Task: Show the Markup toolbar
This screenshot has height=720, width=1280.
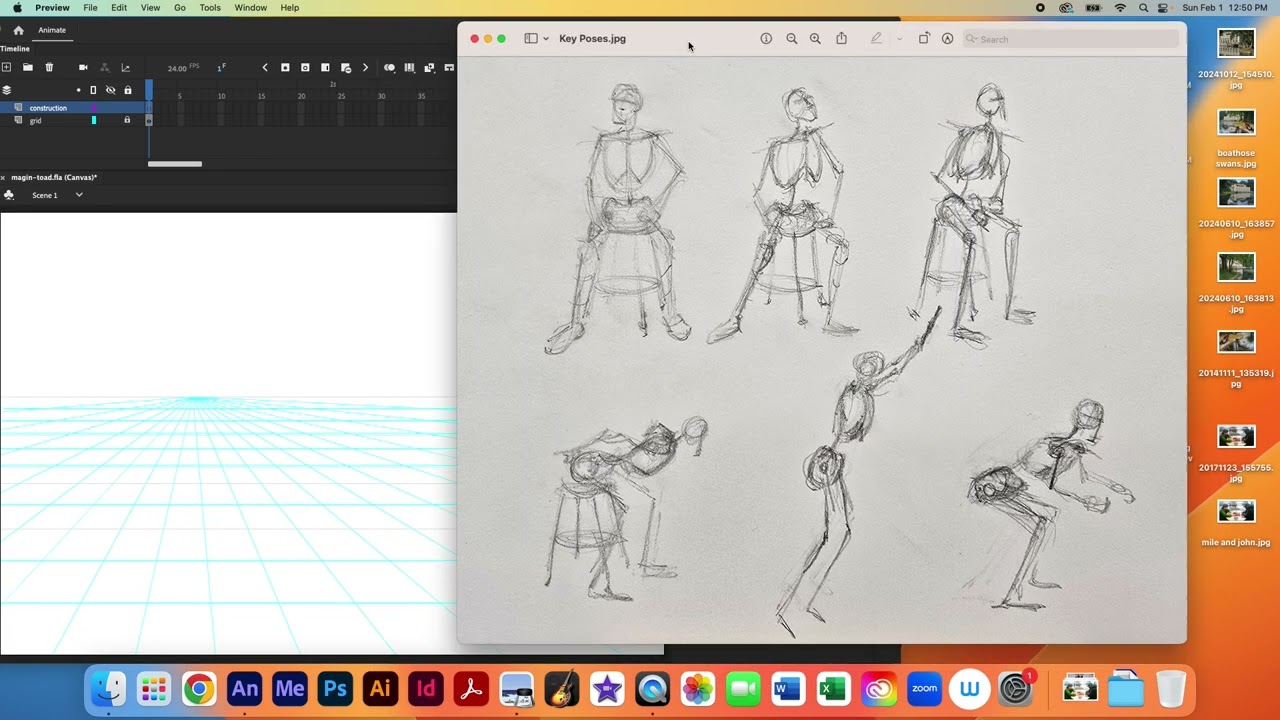Action: coord(947,39)
